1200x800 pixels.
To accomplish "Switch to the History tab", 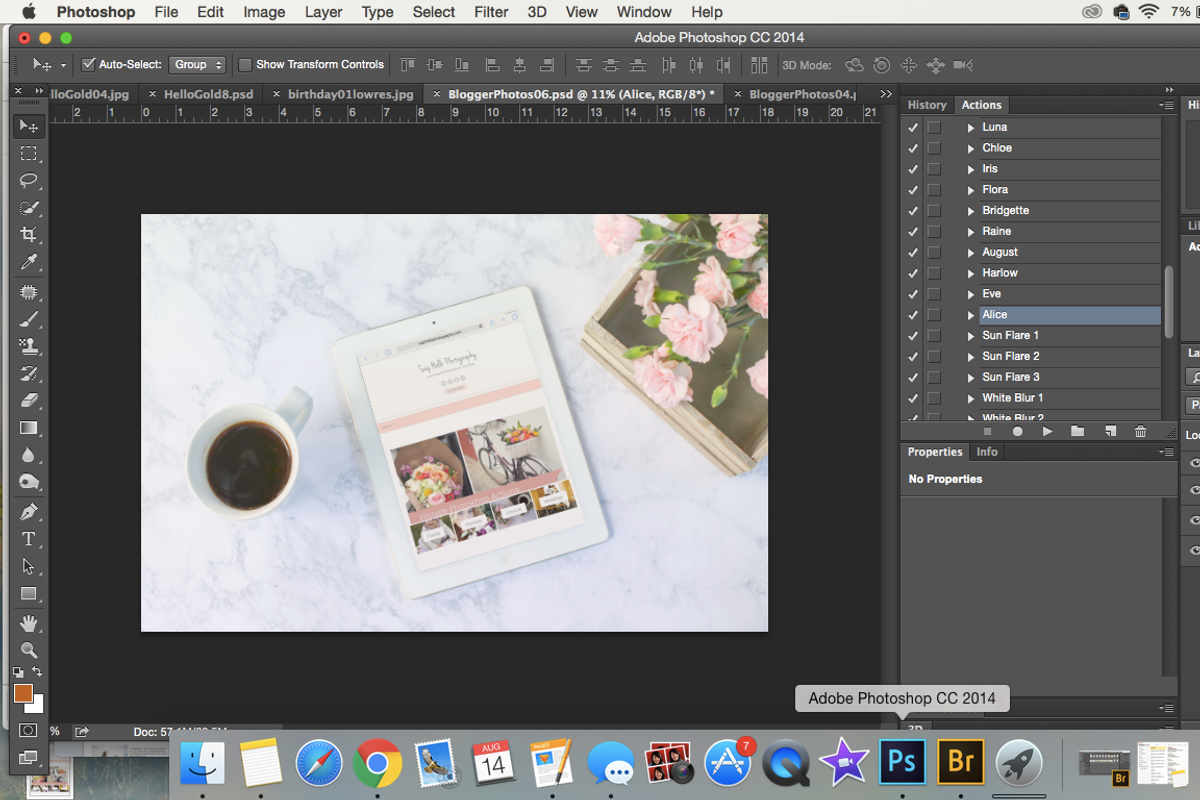I will pos(926,105).
